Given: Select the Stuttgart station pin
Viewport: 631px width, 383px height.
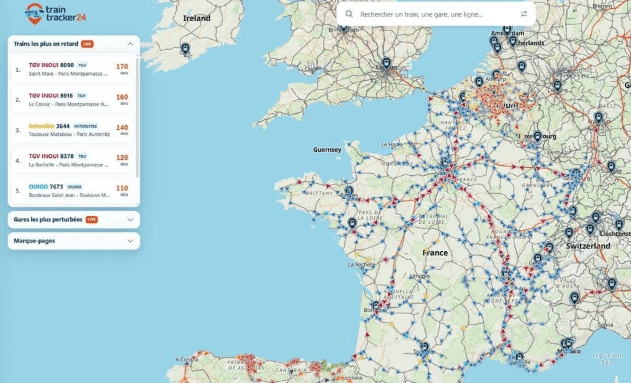Looking at the screenshot, I should [611, 167].
